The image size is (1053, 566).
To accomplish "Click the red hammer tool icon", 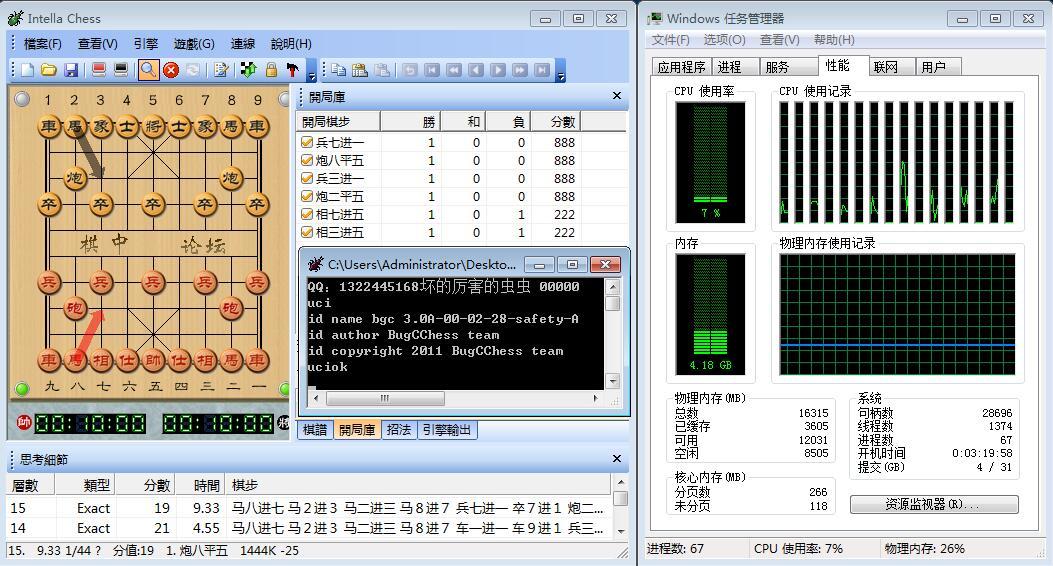I will [292, 70].
